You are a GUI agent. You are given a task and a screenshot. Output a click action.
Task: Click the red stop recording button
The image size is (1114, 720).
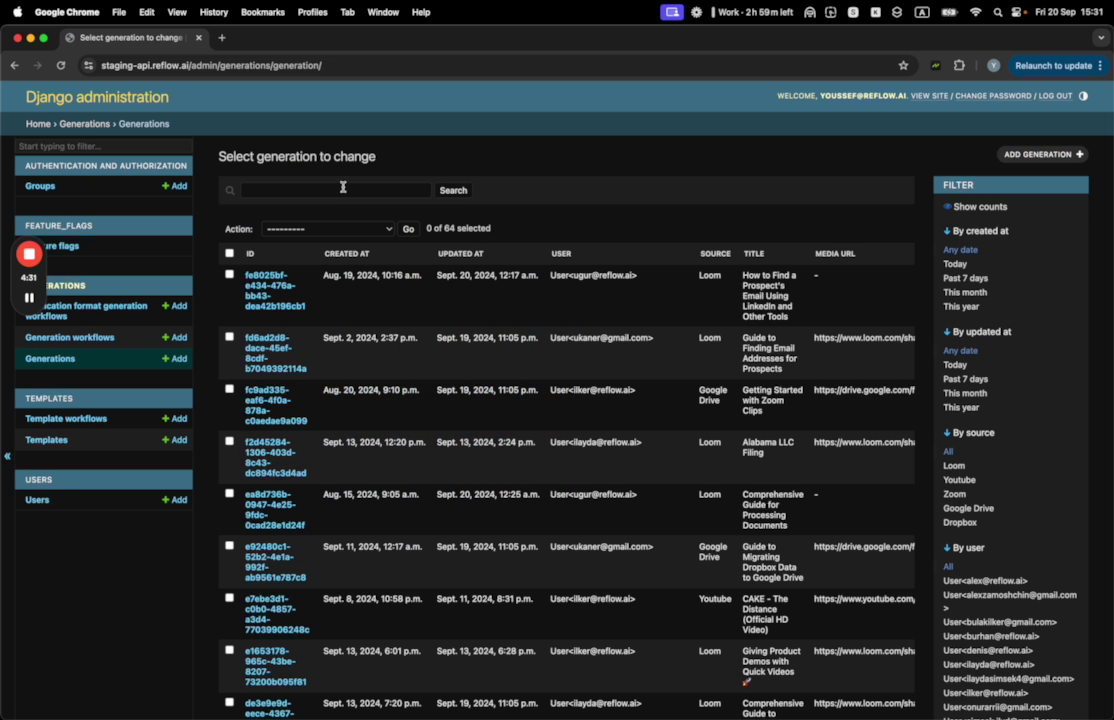[29, 254]
